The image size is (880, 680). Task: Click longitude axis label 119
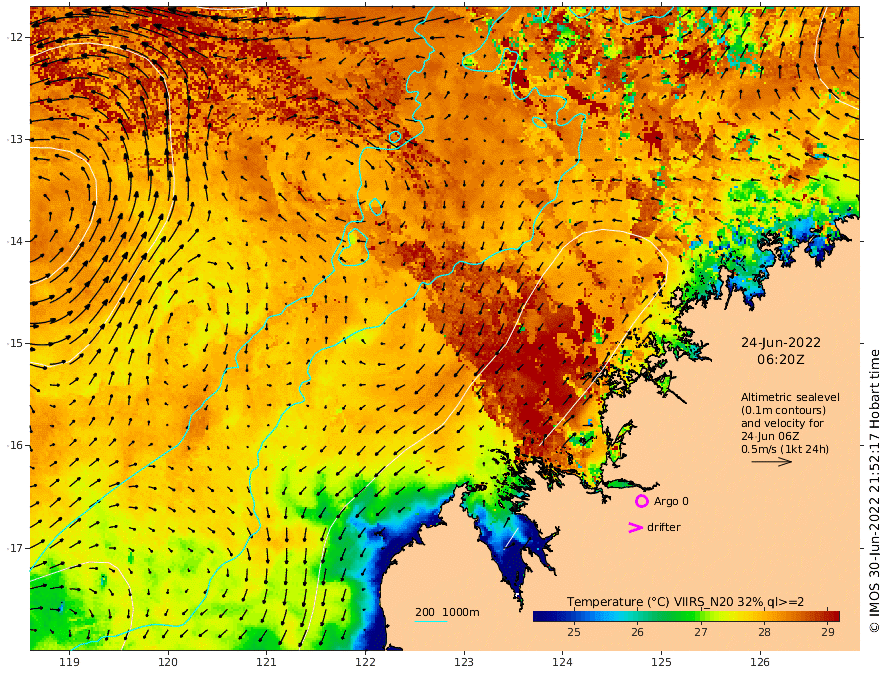(x=69, y=662)
